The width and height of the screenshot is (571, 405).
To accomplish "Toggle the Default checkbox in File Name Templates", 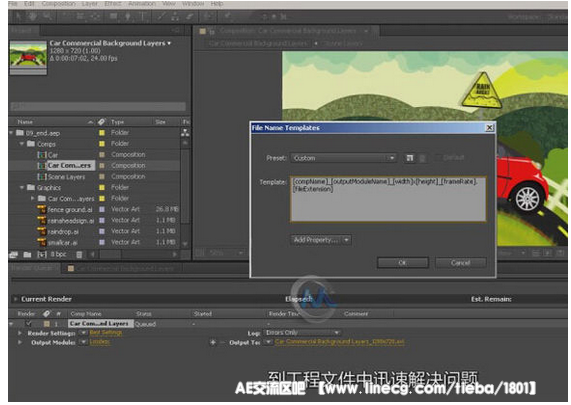I will coord(438,158).
